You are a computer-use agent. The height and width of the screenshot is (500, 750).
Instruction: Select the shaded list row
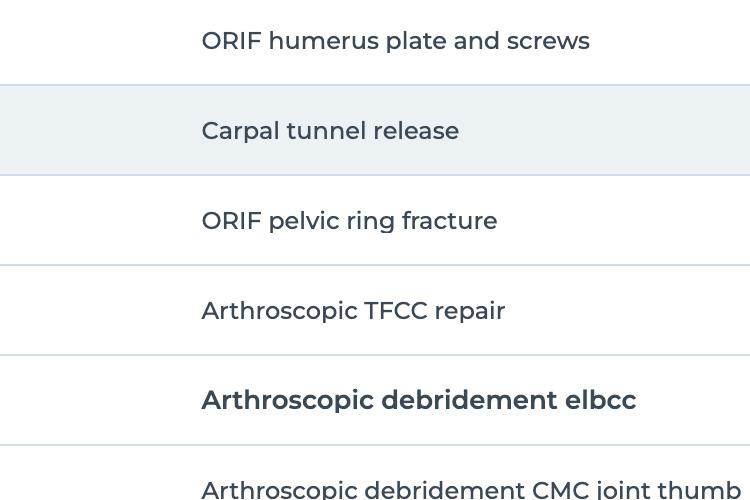375,130
